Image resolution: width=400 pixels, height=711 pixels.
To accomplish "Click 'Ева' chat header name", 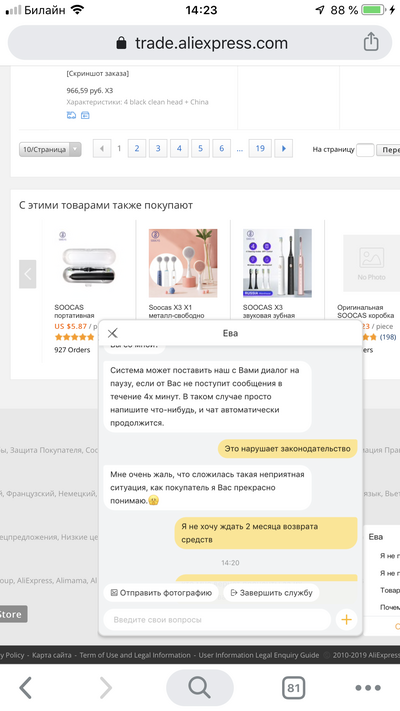I will pos(230,333).
